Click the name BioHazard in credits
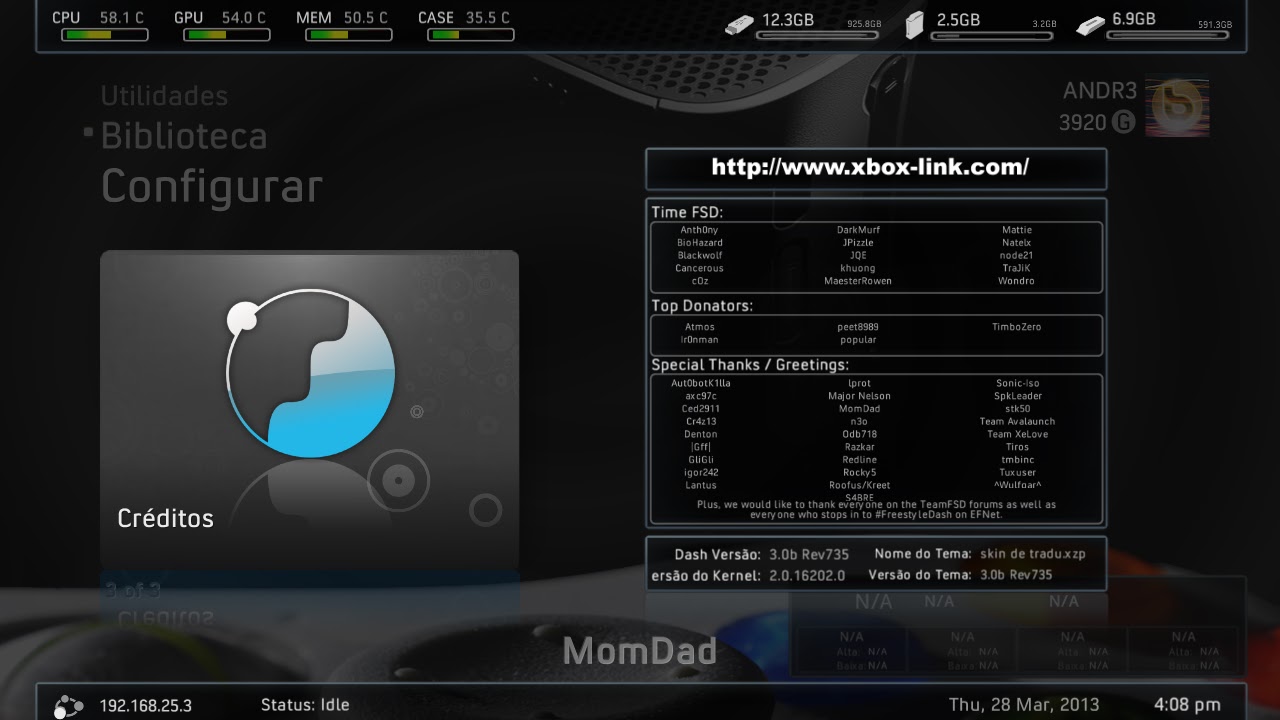This screenshot has width=1280, height=720. tap(700, 243)
